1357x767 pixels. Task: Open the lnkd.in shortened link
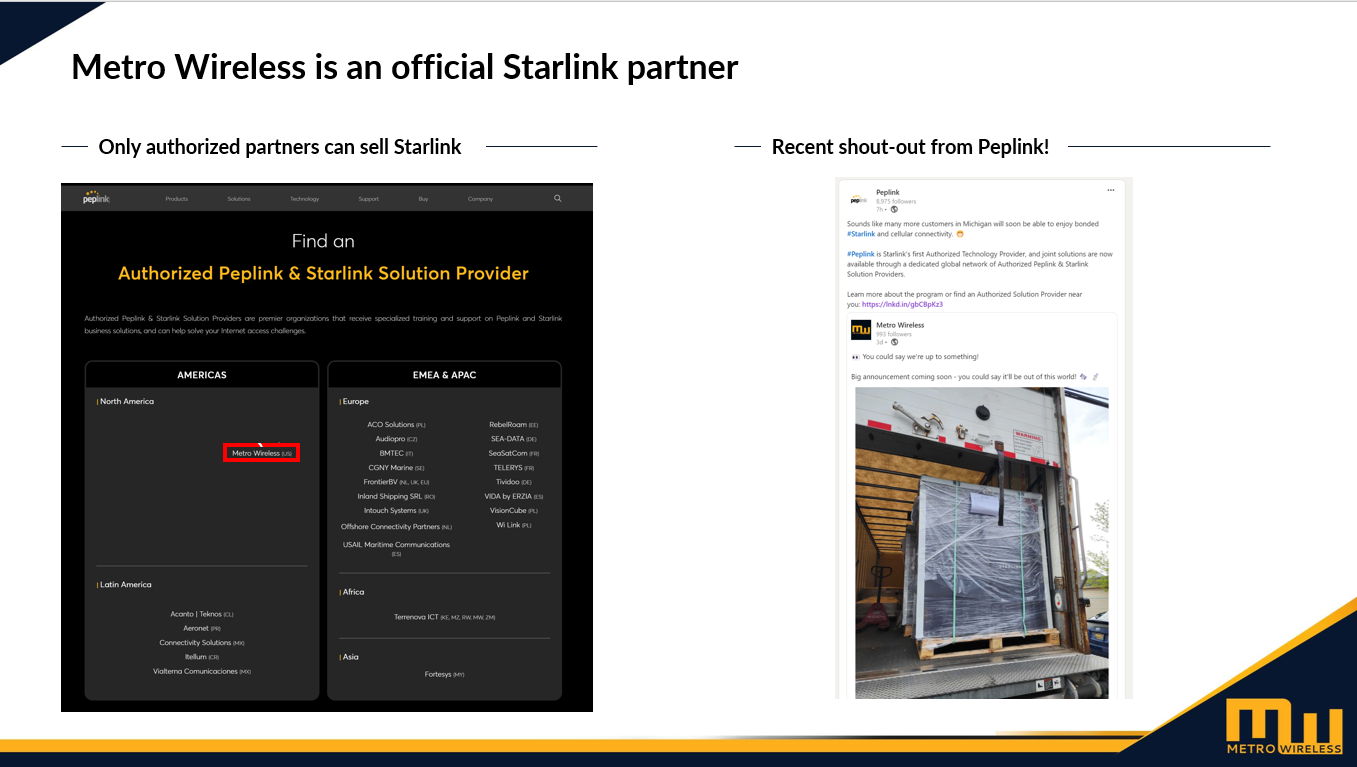902,304
